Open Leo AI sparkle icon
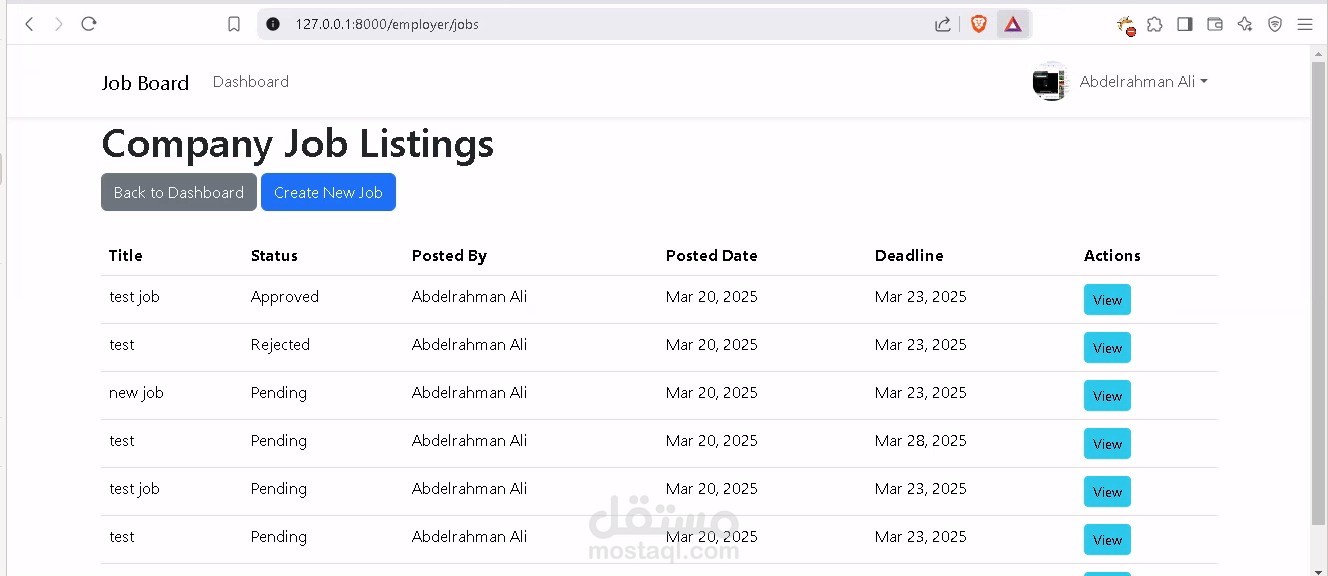 1245,24
